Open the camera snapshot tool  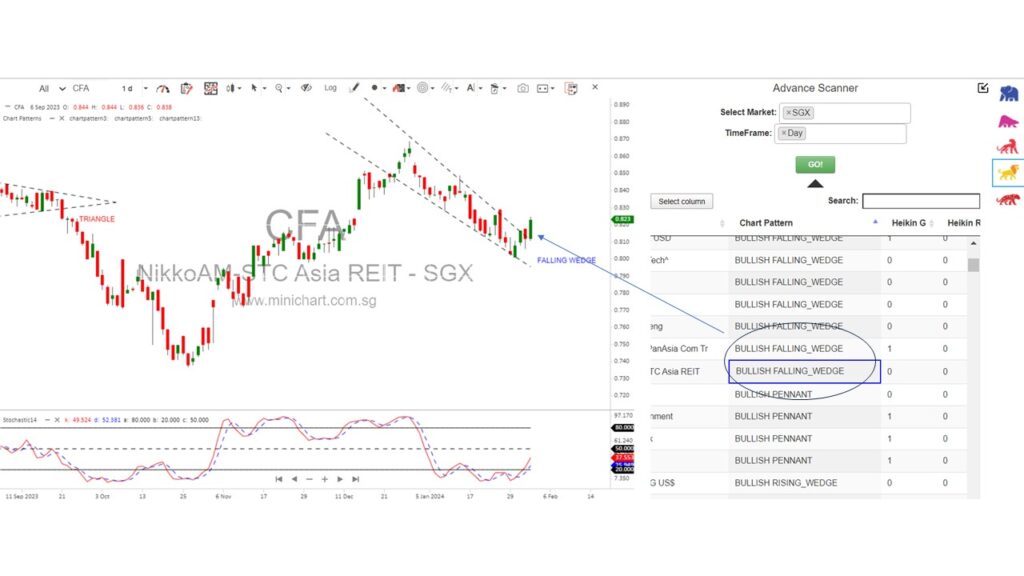[522, 88]
